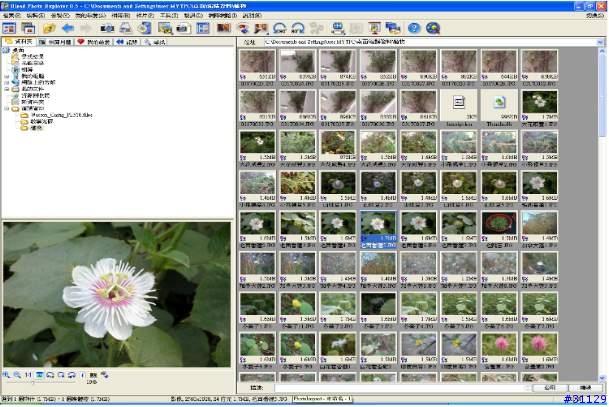Select the Desktop root tree item

pos(18,50)
